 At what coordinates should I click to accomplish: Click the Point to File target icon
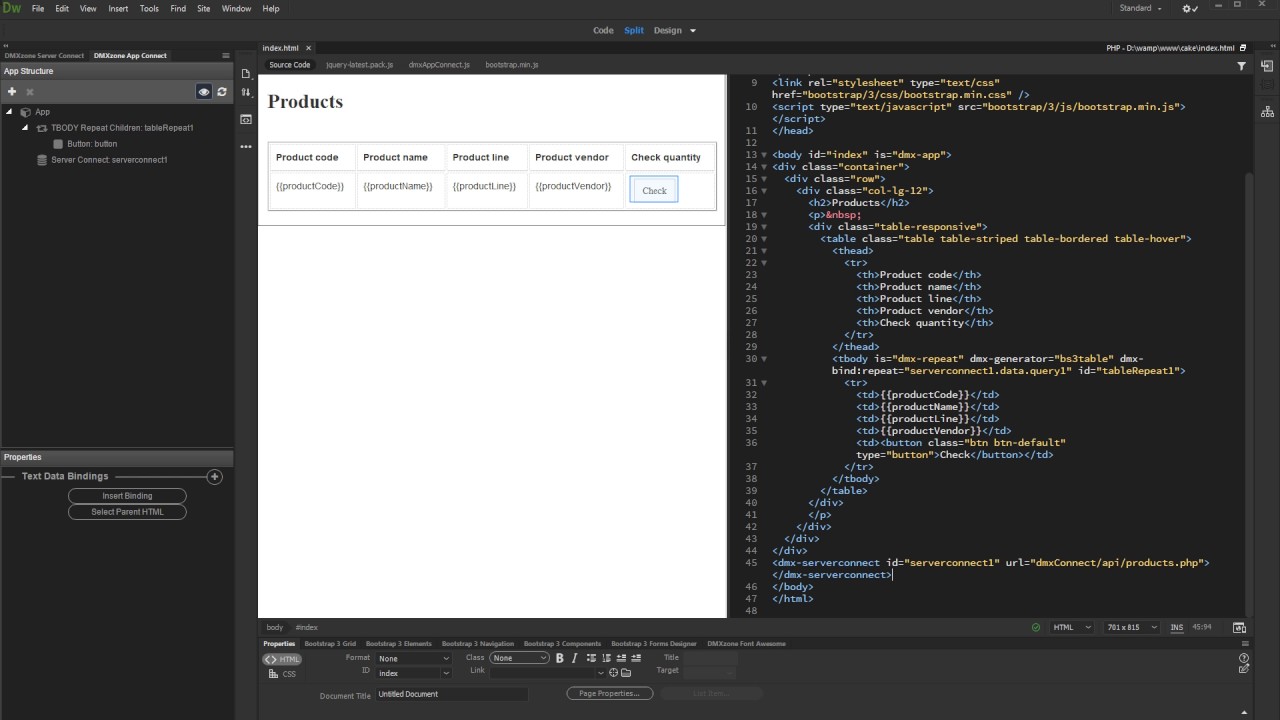(x=613, y=673)
